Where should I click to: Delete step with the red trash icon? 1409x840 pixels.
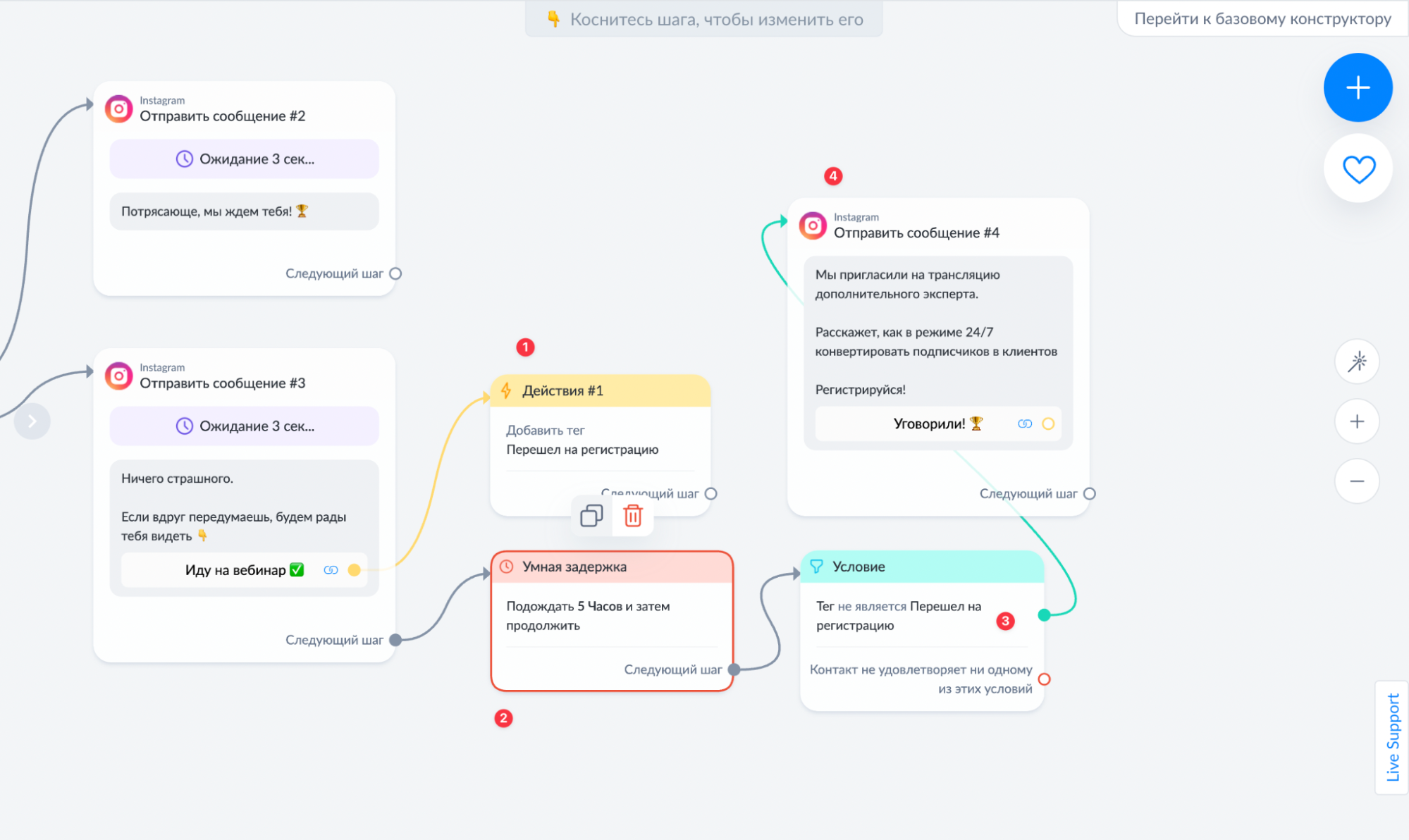point(633,516)
